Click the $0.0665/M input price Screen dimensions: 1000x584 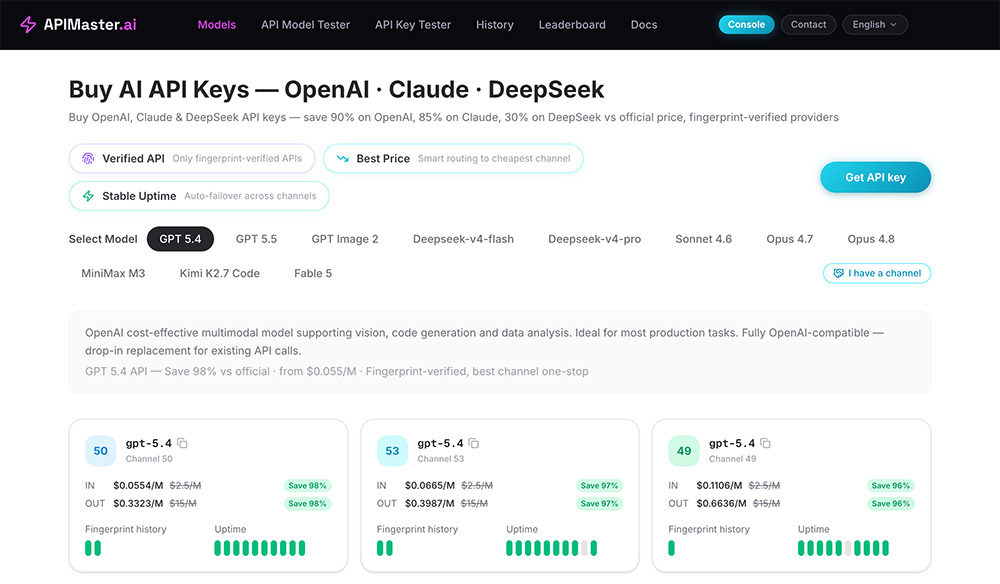pos(430,486)
